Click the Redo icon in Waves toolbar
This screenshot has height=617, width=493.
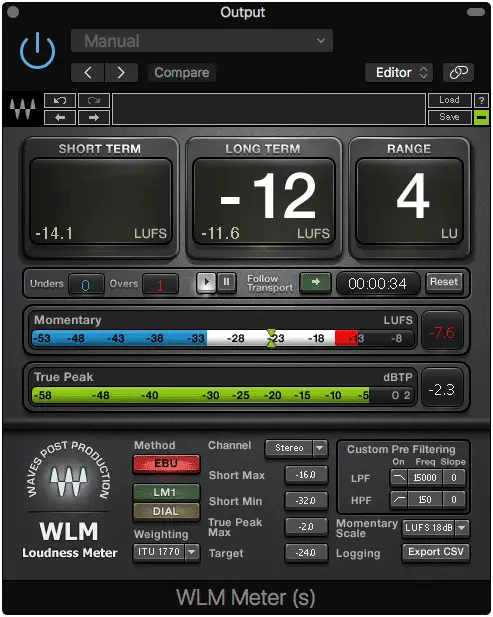click(94, 101)
